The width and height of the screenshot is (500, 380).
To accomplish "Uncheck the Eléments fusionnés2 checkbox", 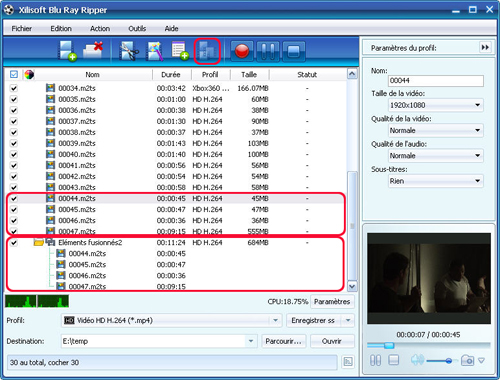I will tap(14, 242).
